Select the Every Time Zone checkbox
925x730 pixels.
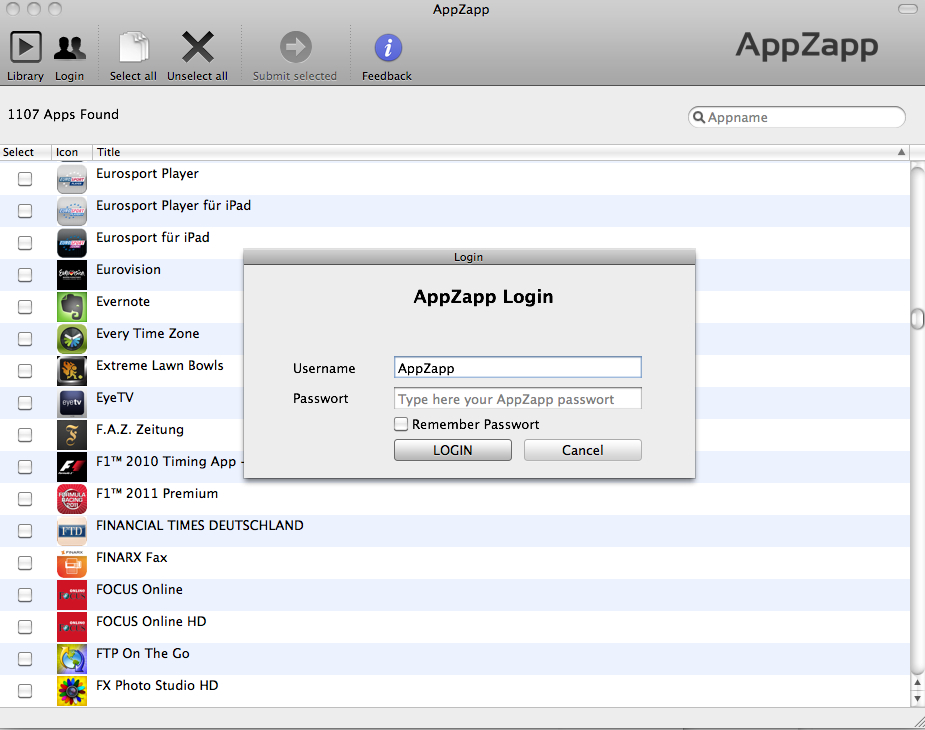[25, 339]
